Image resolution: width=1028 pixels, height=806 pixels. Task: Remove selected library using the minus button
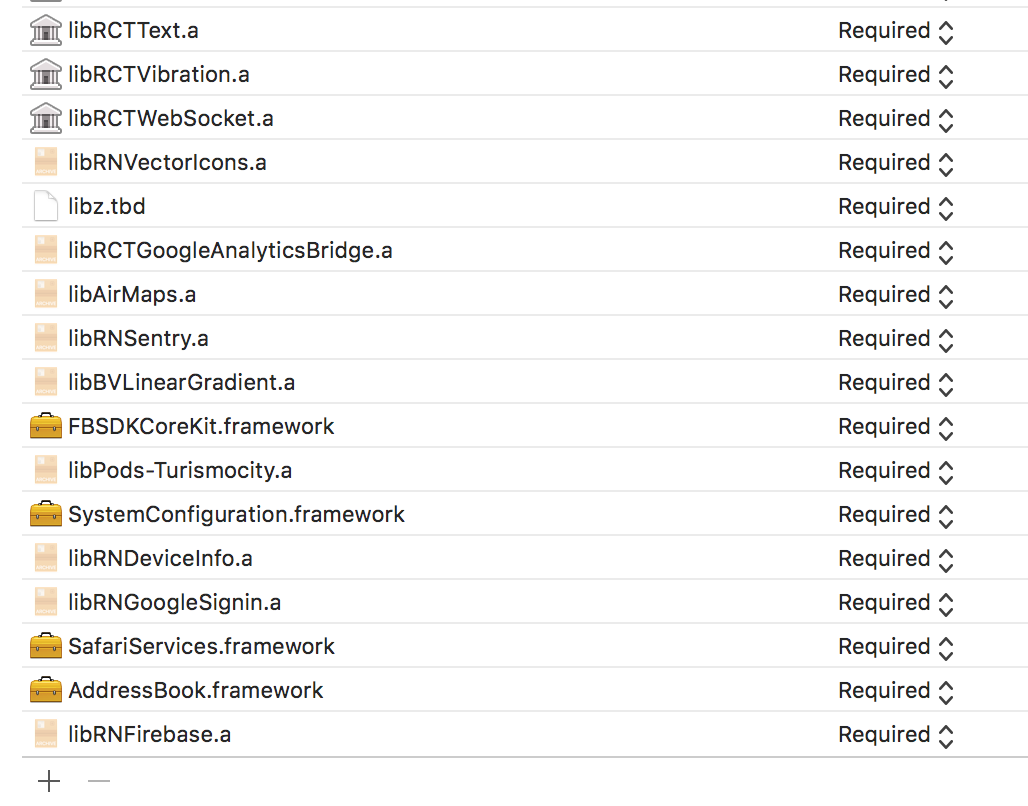point(97,780)
